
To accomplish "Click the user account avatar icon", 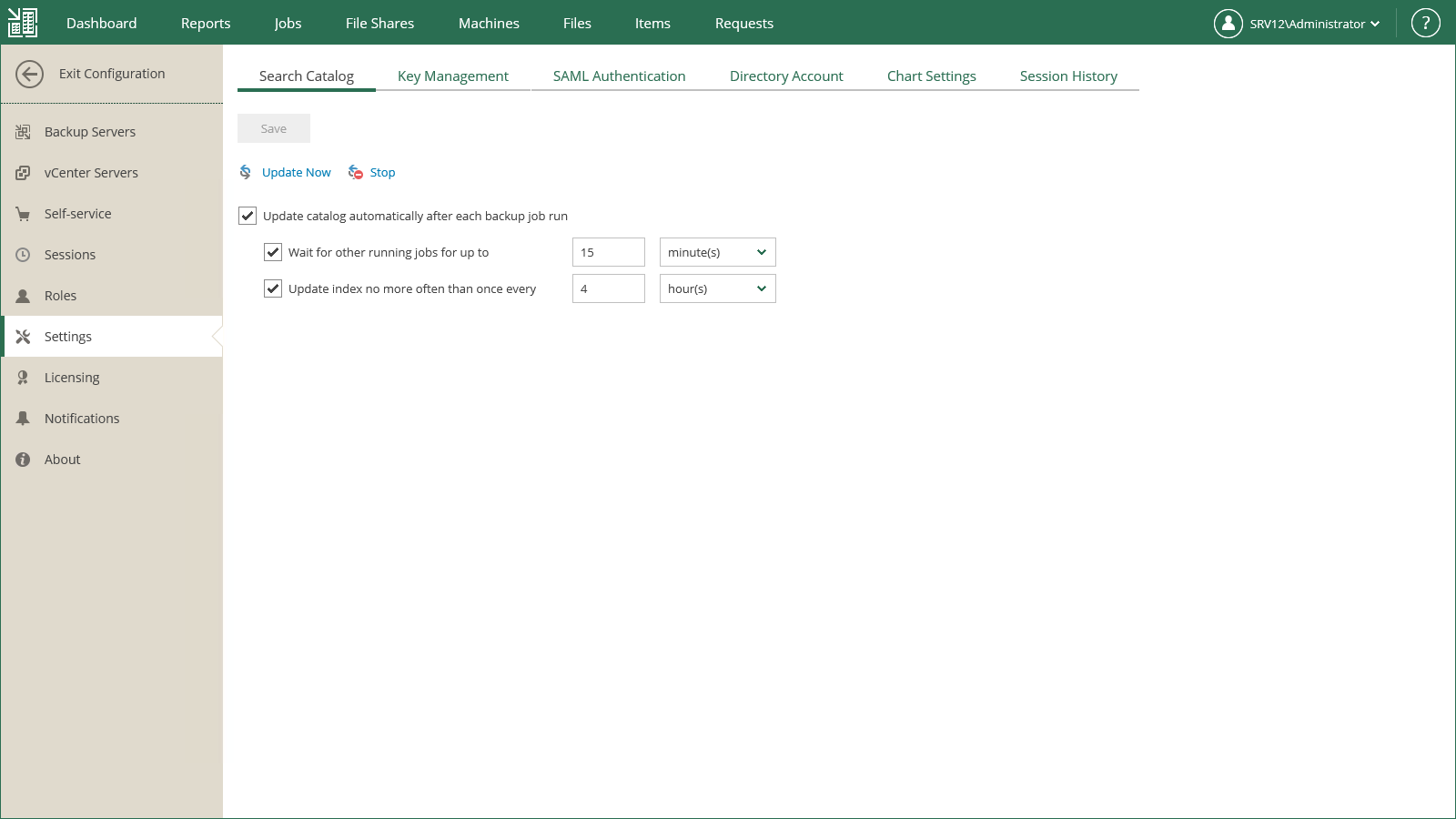I will point(1228,24).
